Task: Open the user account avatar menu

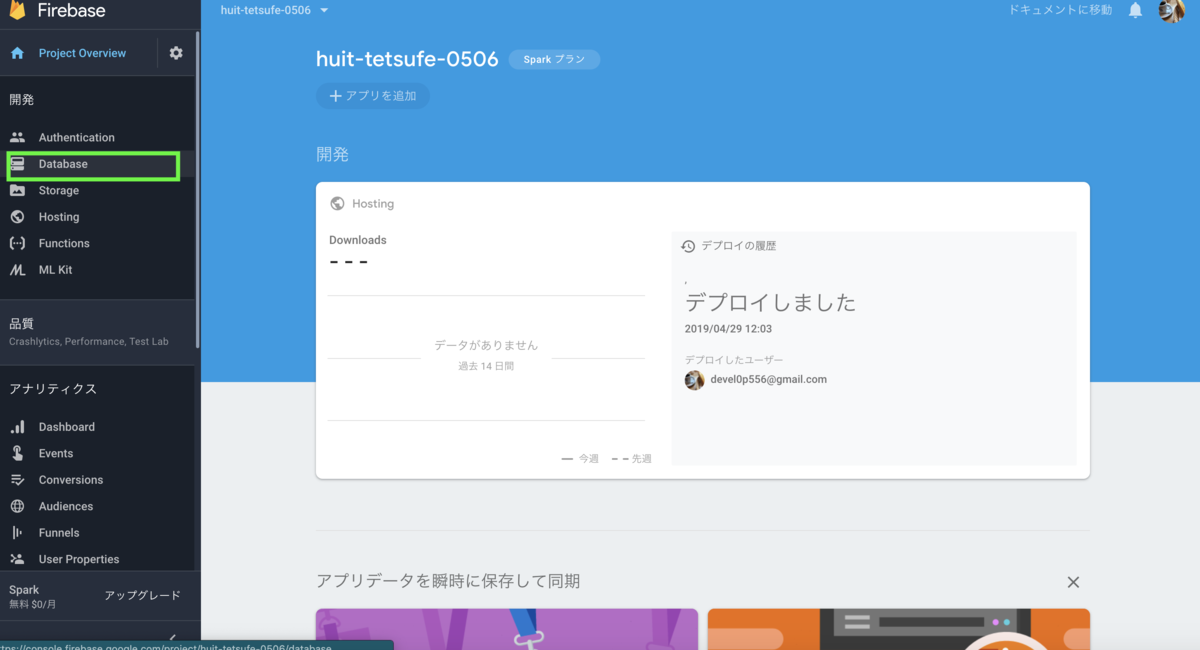Action: [1171, 10]
